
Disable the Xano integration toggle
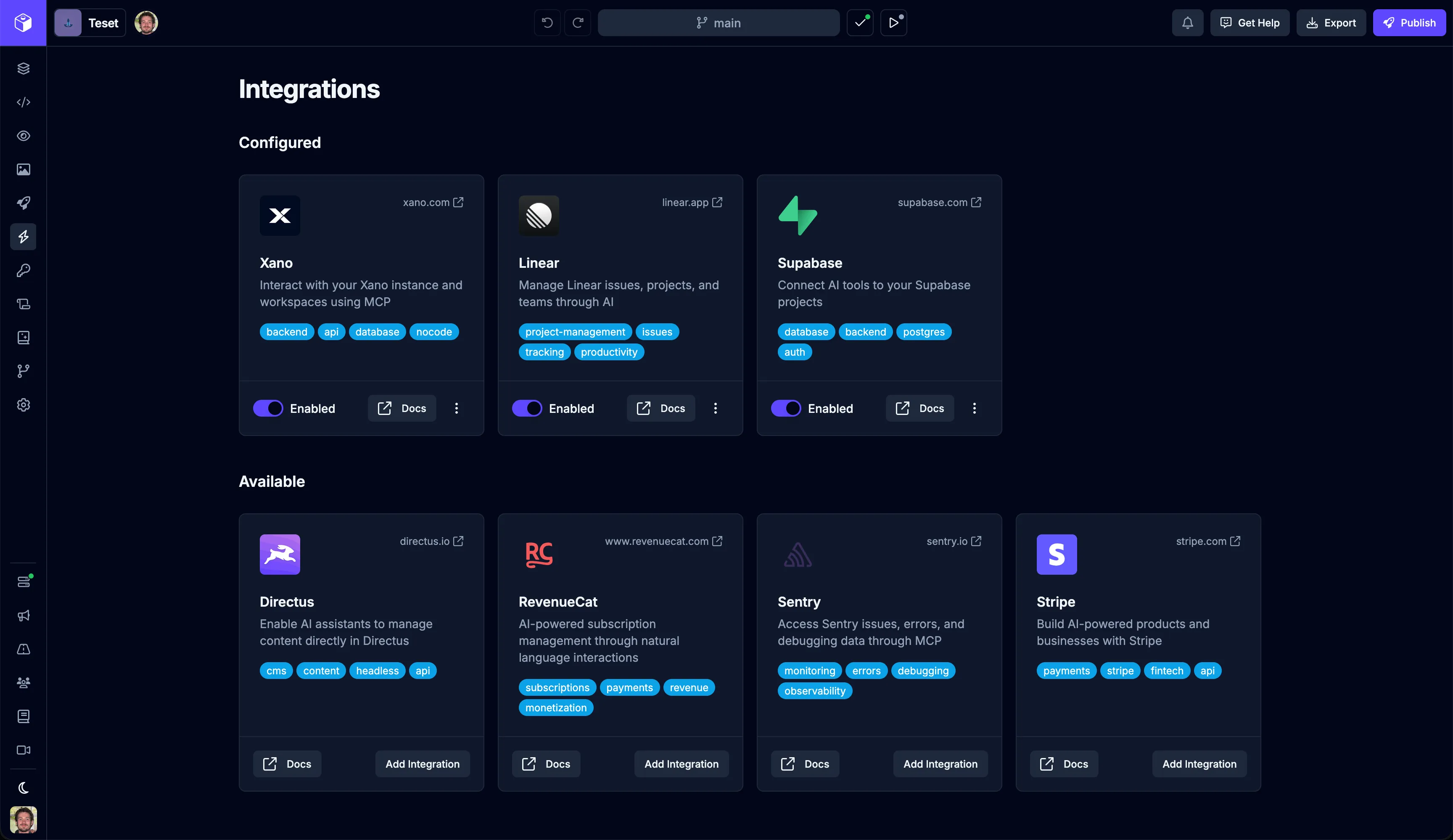click(x=268, y=408)
